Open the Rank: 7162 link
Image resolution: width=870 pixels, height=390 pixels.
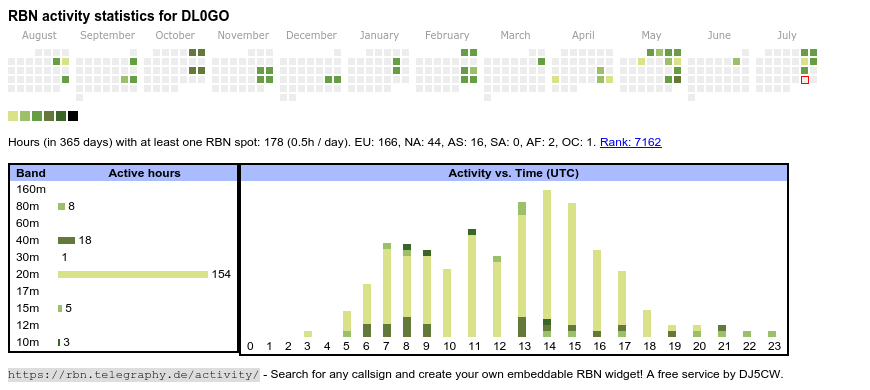(630, 142)
